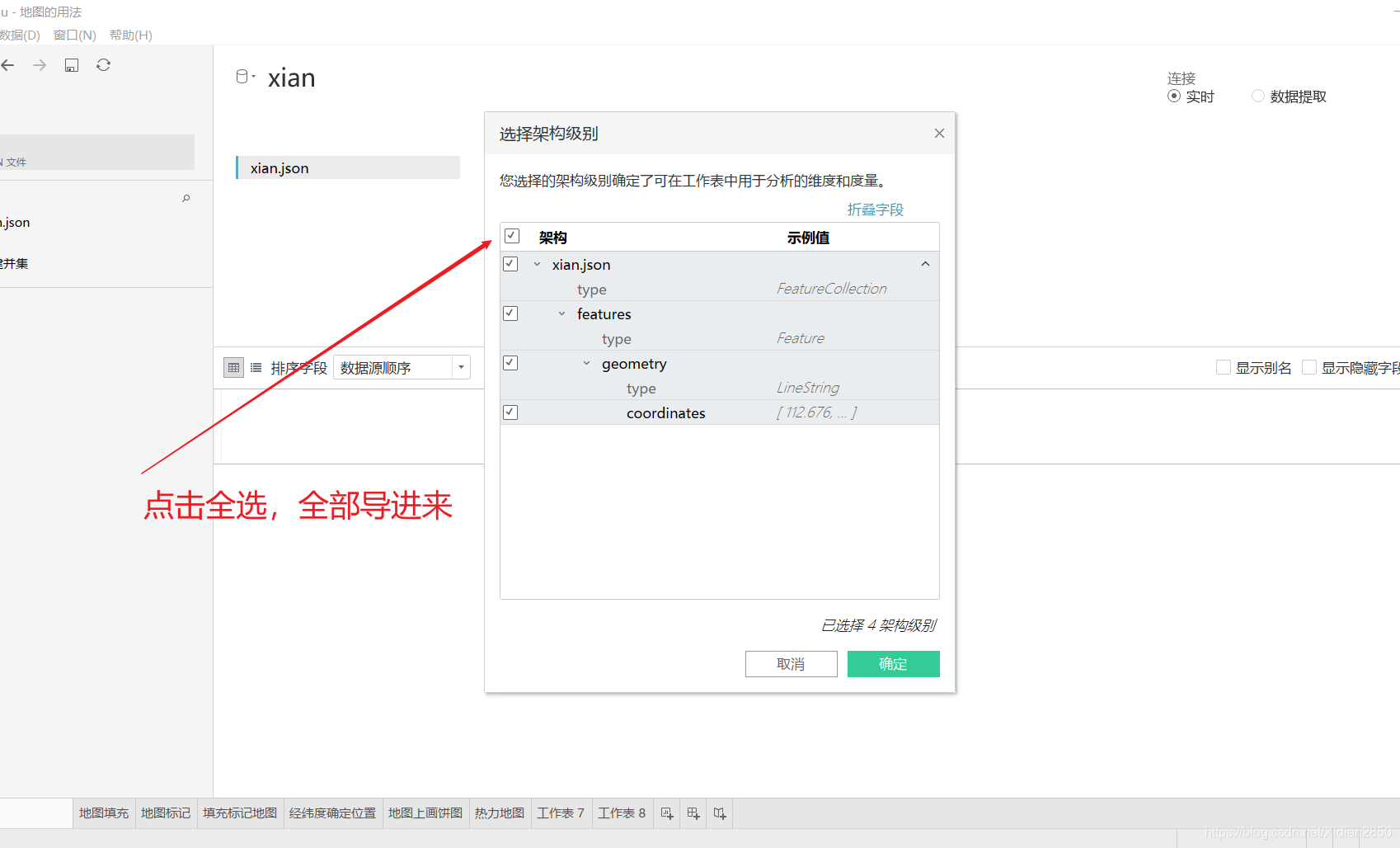
Task: Switch to grid preview view icon
Action: [x=234, y=368]
